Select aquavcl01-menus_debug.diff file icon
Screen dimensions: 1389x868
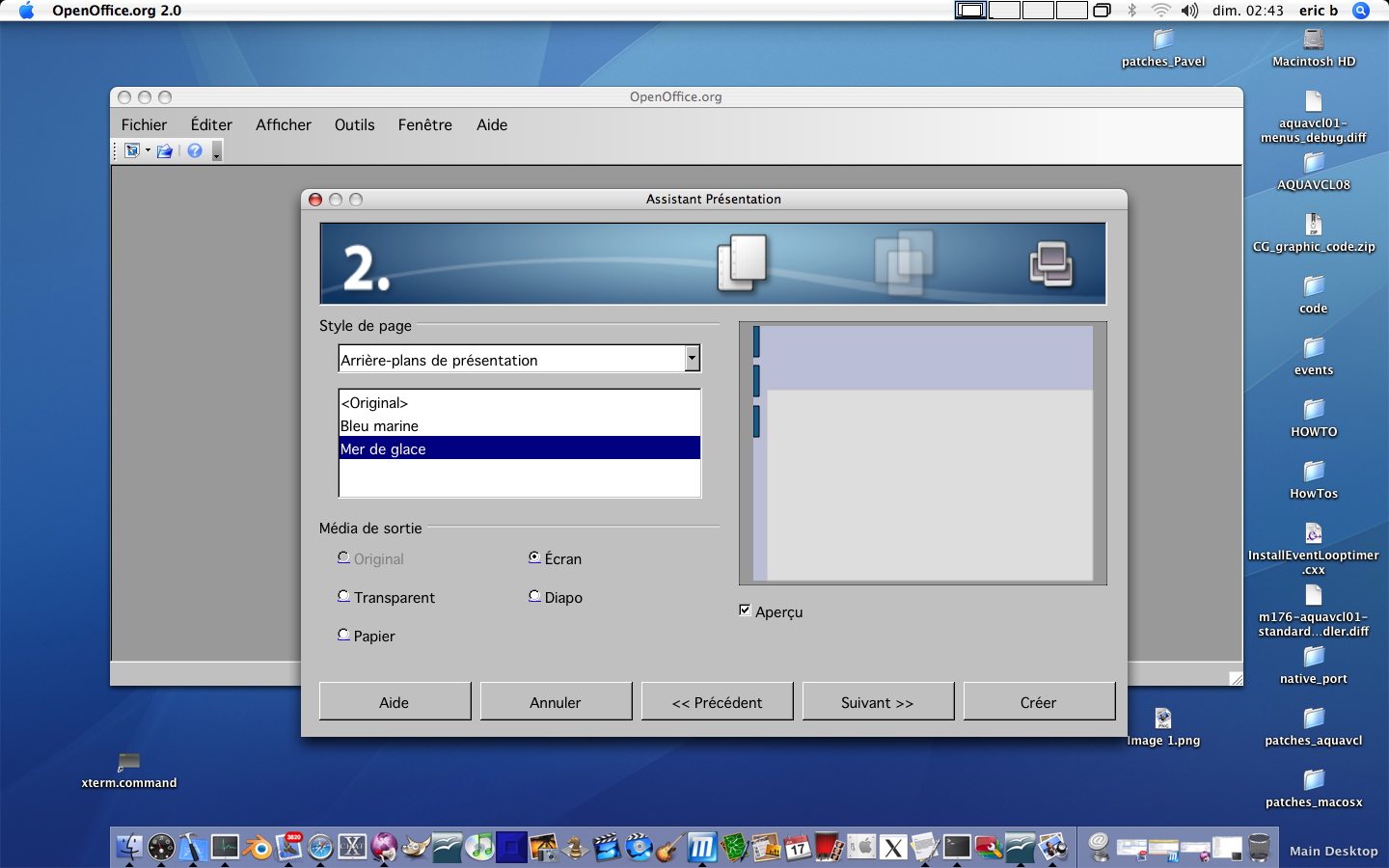(1314, 100)
